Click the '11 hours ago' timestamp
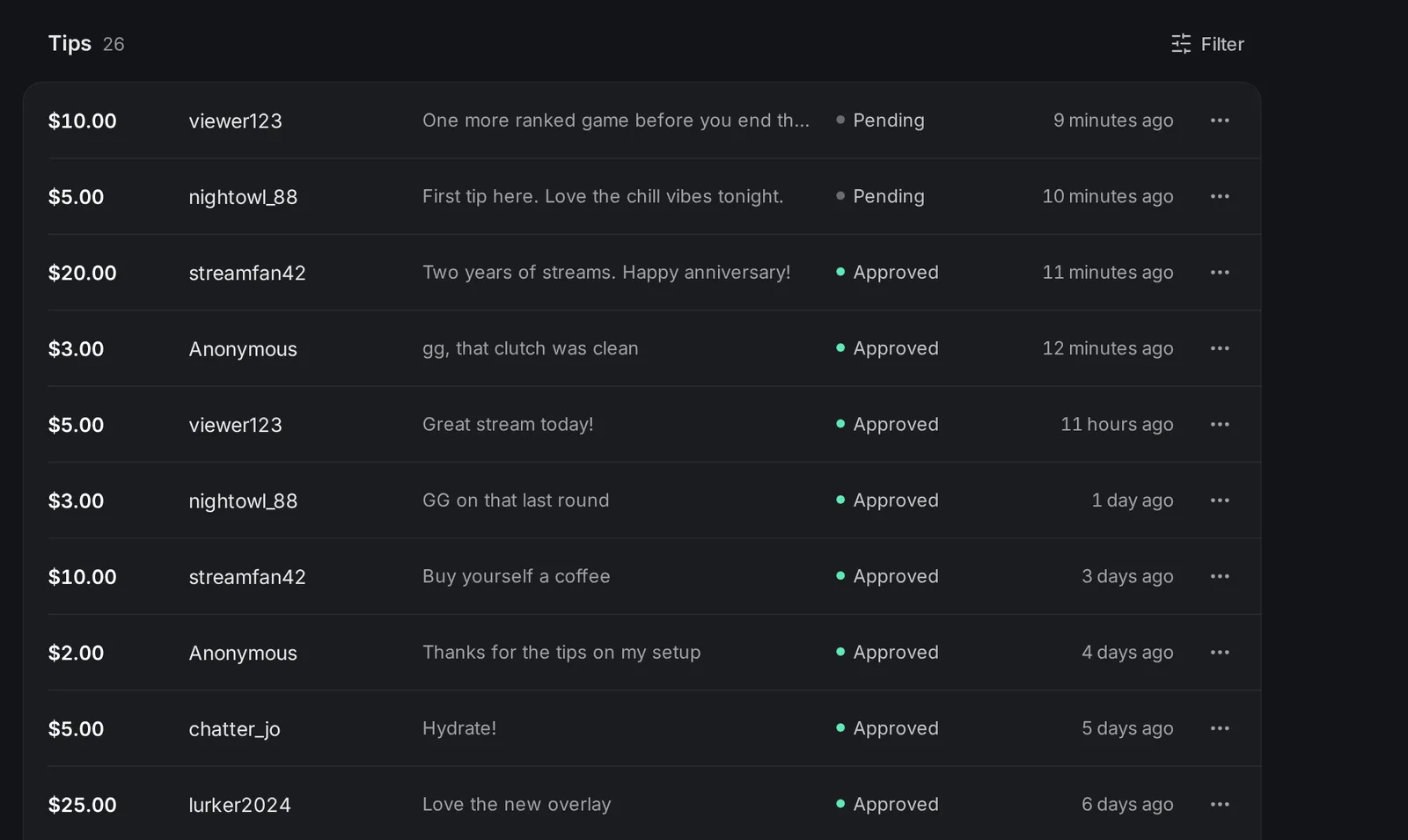 pyautogui.click(x=1117, y=424)
